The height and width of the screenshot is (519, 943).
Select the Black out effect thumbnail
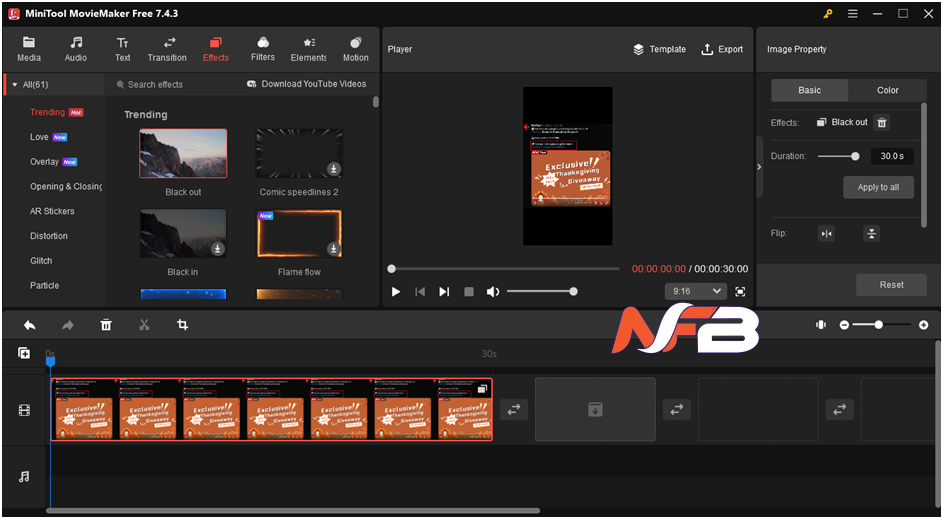(183, 153)
